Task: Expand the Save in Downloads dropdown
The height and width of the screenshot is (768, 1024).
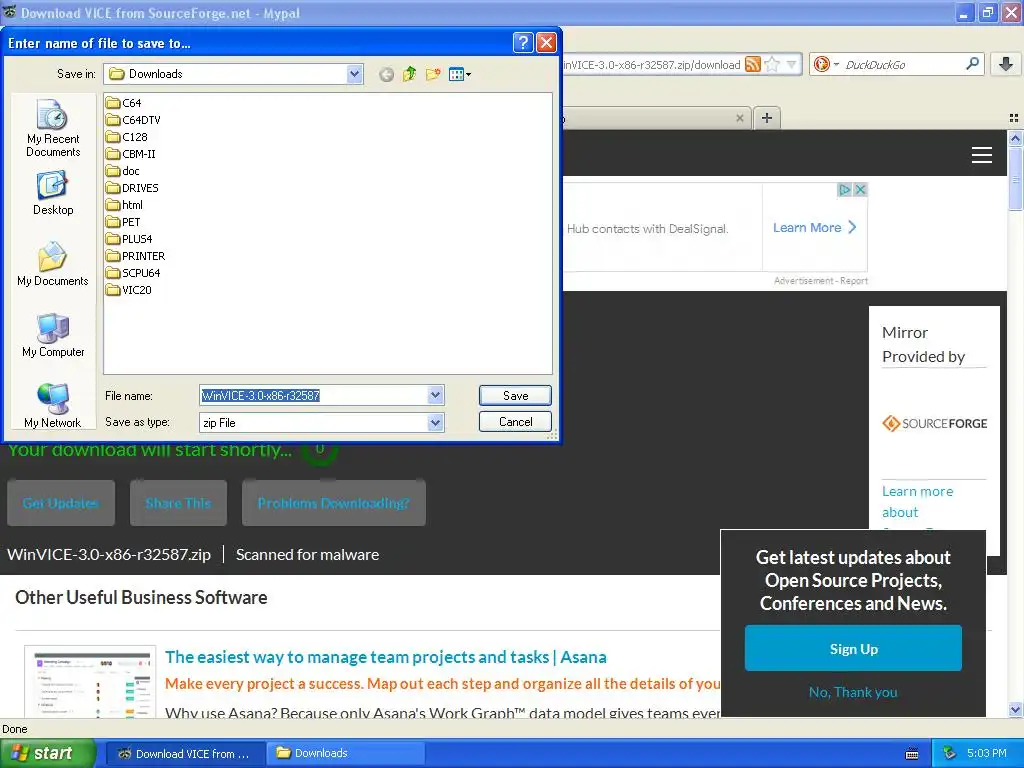Action: tap(355, 74)
